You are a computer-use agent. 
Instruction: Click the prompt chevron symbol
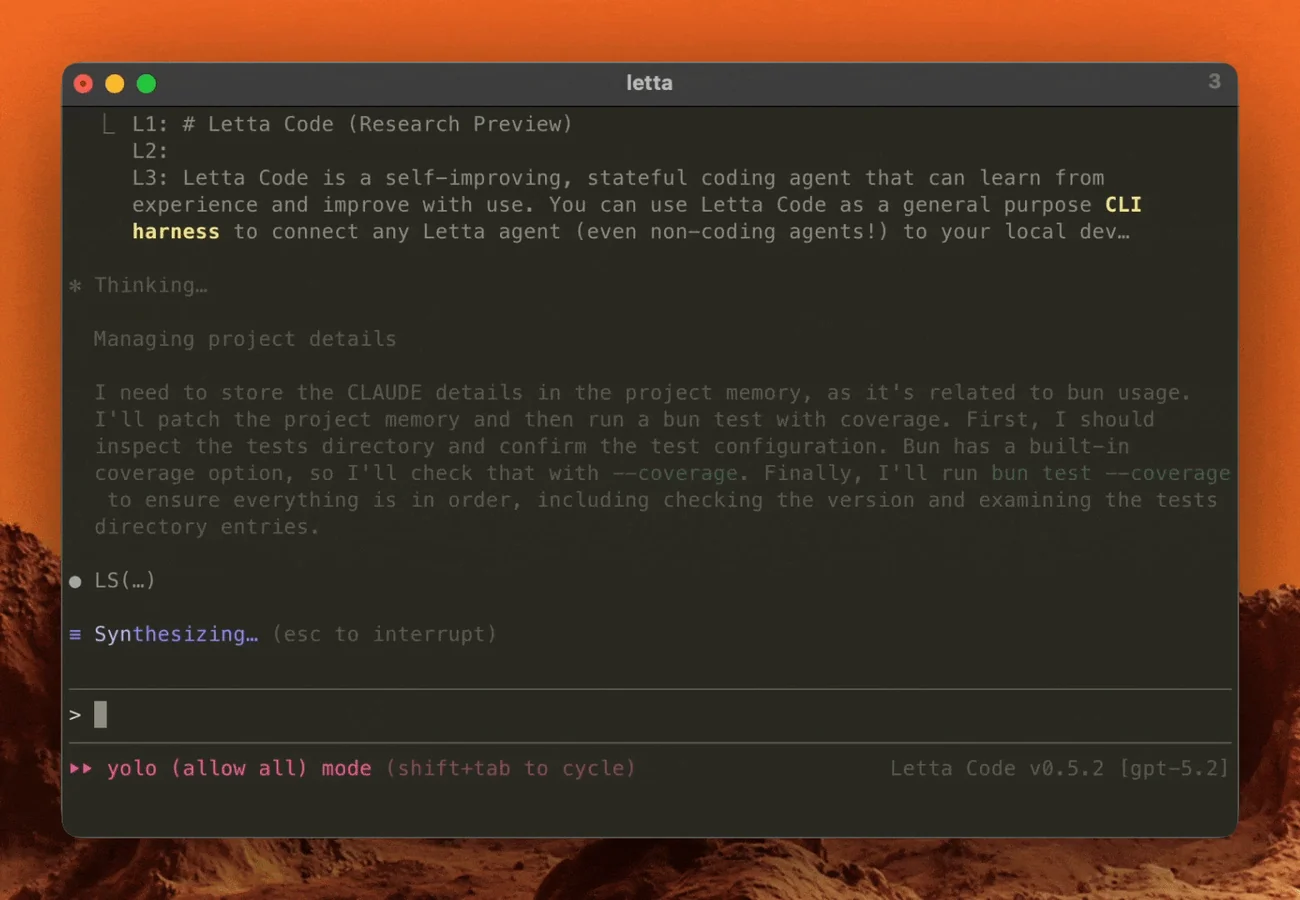pyautogui.click(x=75, y=715)
